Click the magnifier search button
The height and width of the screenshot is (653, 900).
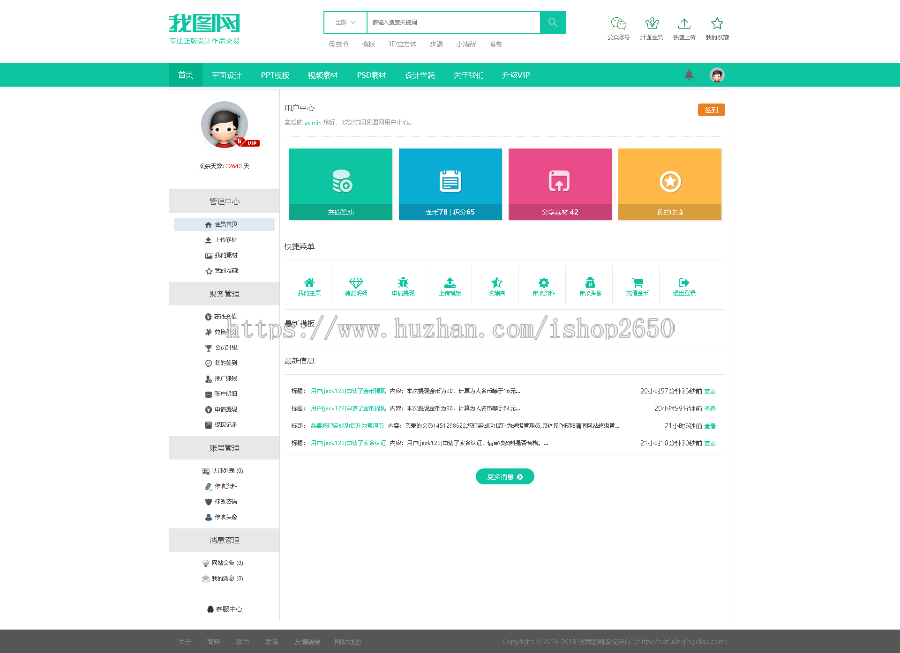pyautogui.click(x=553, y=22)
